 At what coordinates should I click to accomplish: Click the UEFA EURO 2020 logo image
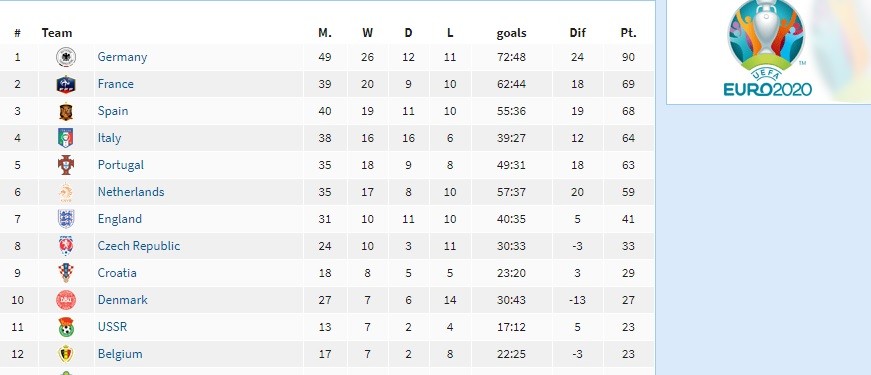(x=767, y=49)
